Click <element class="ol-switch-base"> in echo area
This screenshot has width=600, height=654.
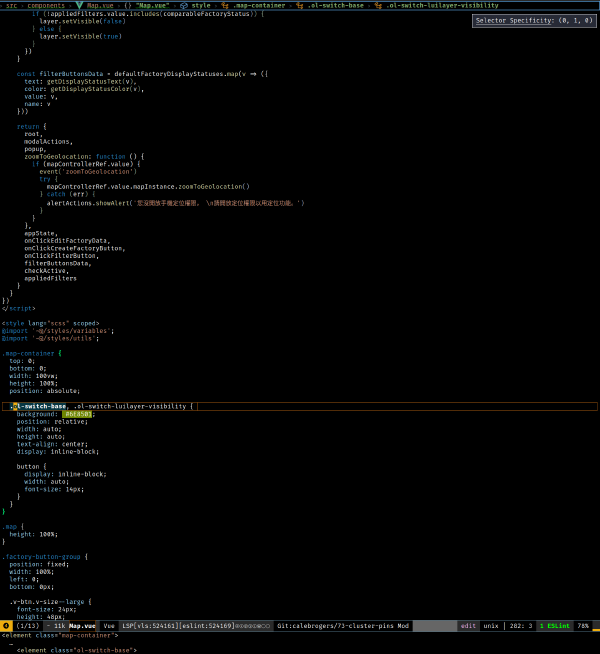pos(77,650)
